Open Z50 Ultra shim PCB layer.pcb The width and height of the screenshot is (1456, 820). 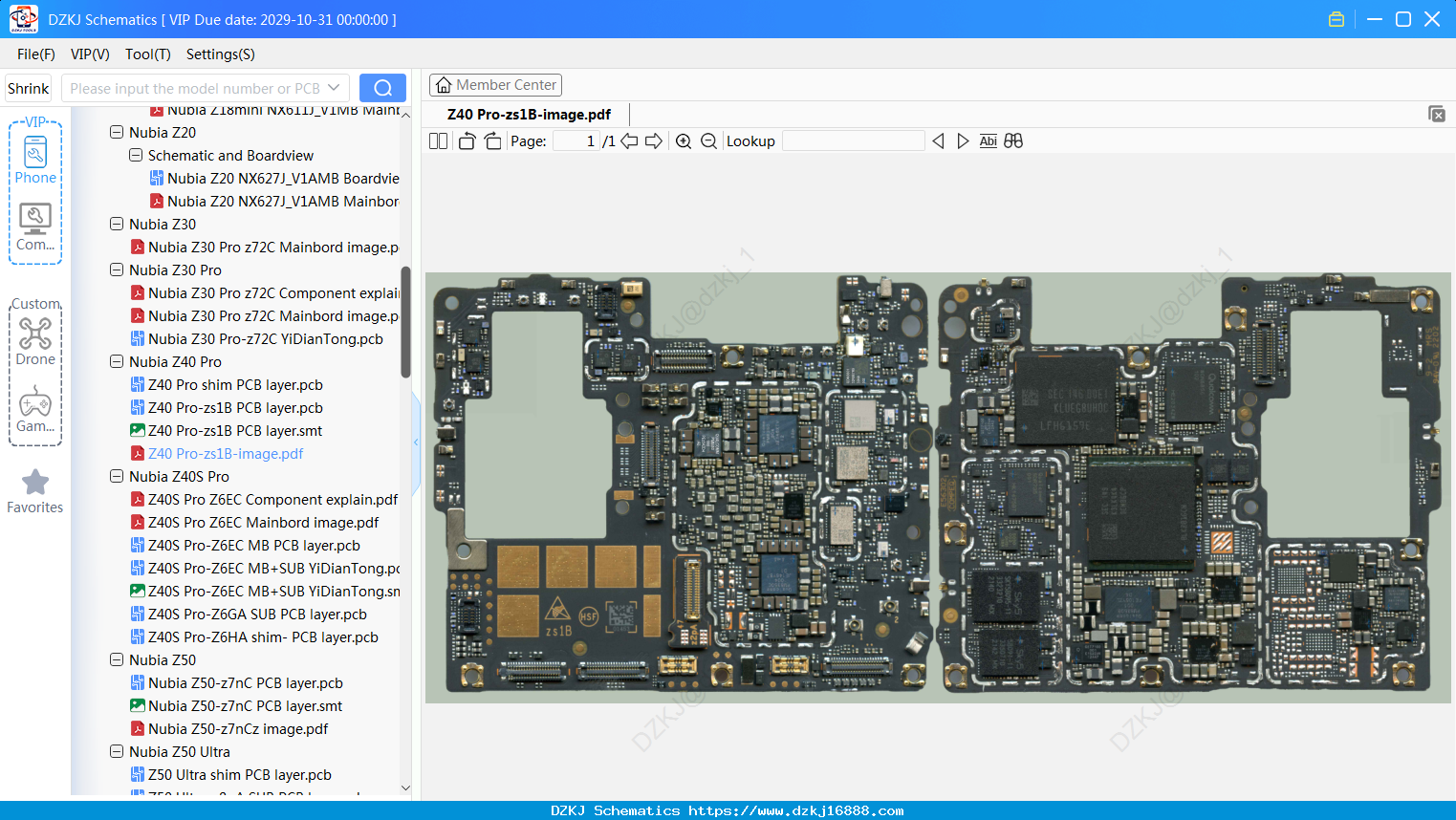pyautogui.click(x=231, y=775)
